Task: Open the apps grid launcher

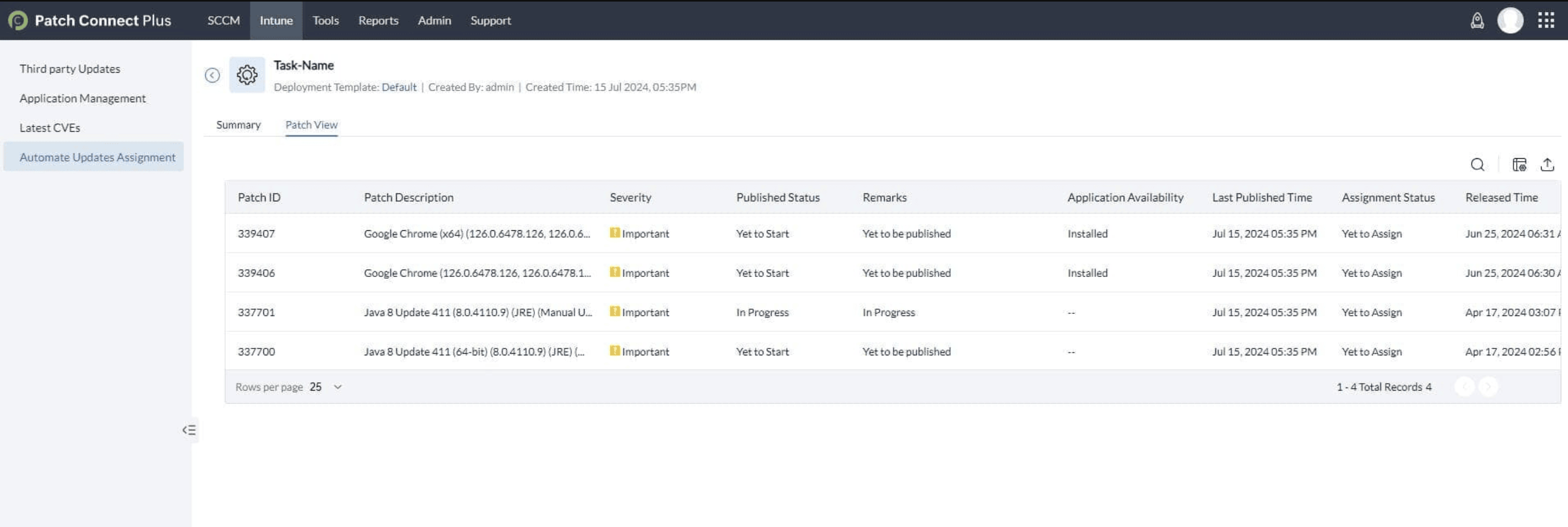Action: coord(1546,21)
